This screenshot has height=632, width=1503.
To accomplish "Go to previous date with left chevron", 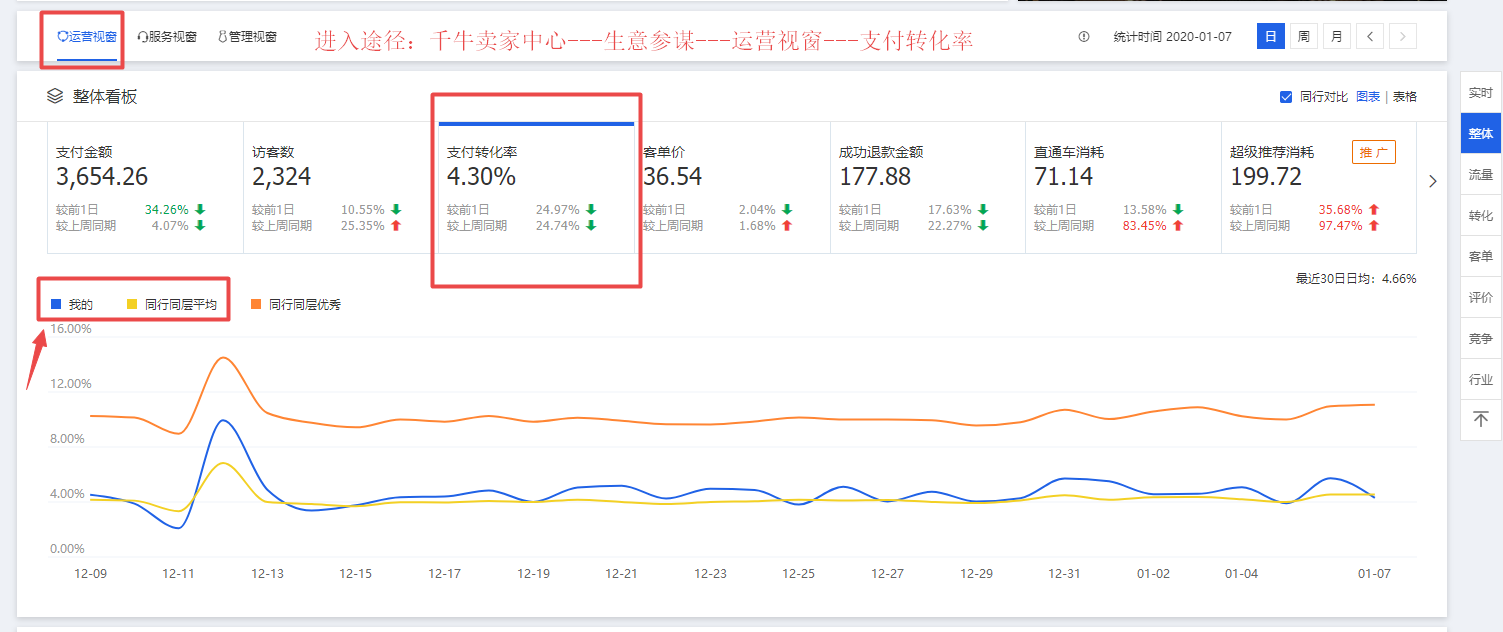I will click(1370, 37).
